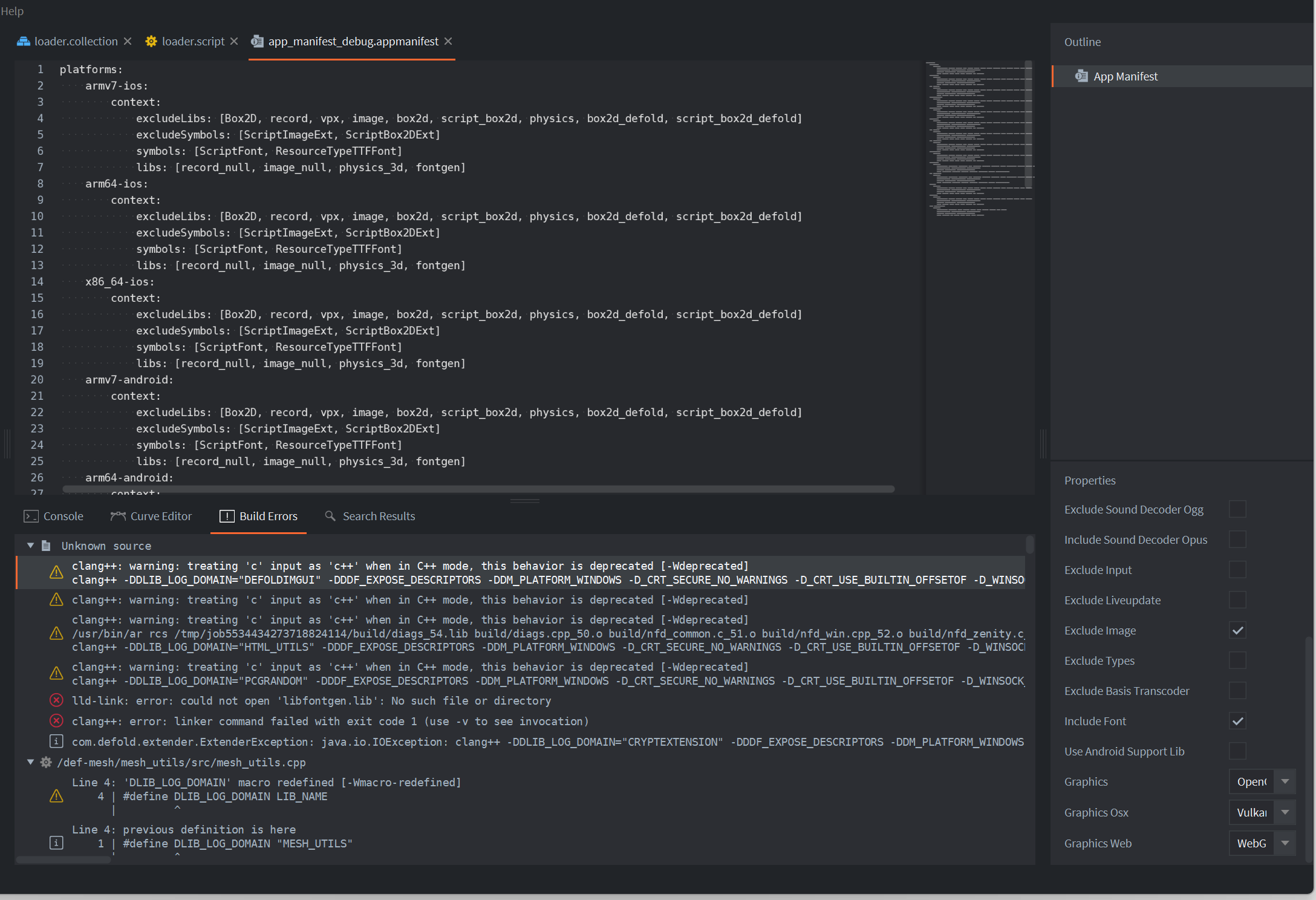1316x900 pixels.
Task: Open the Search Results tab
Action: pos(370,516)
